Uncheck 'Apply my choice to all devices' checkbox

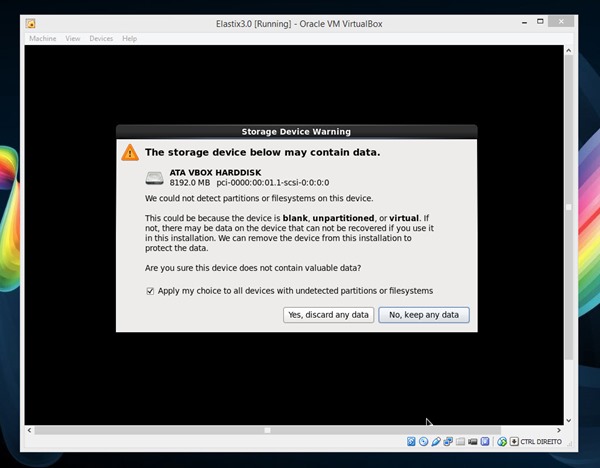click(x=150, y=291)
